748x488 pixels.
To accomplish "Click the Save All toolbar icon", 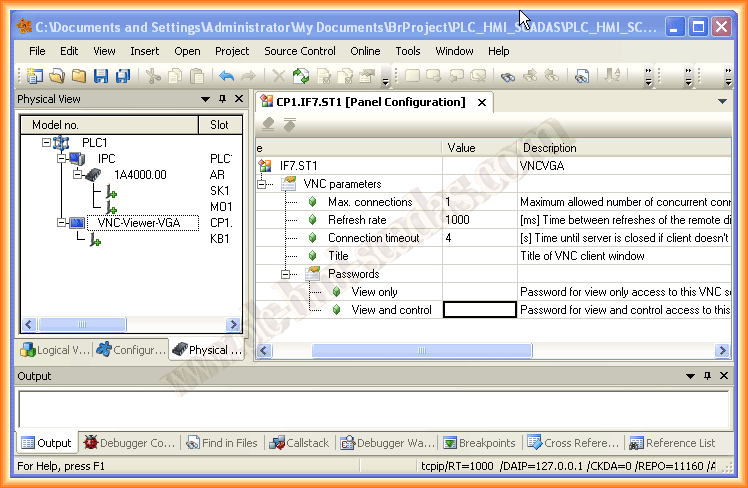I will [x=122, y=75].
